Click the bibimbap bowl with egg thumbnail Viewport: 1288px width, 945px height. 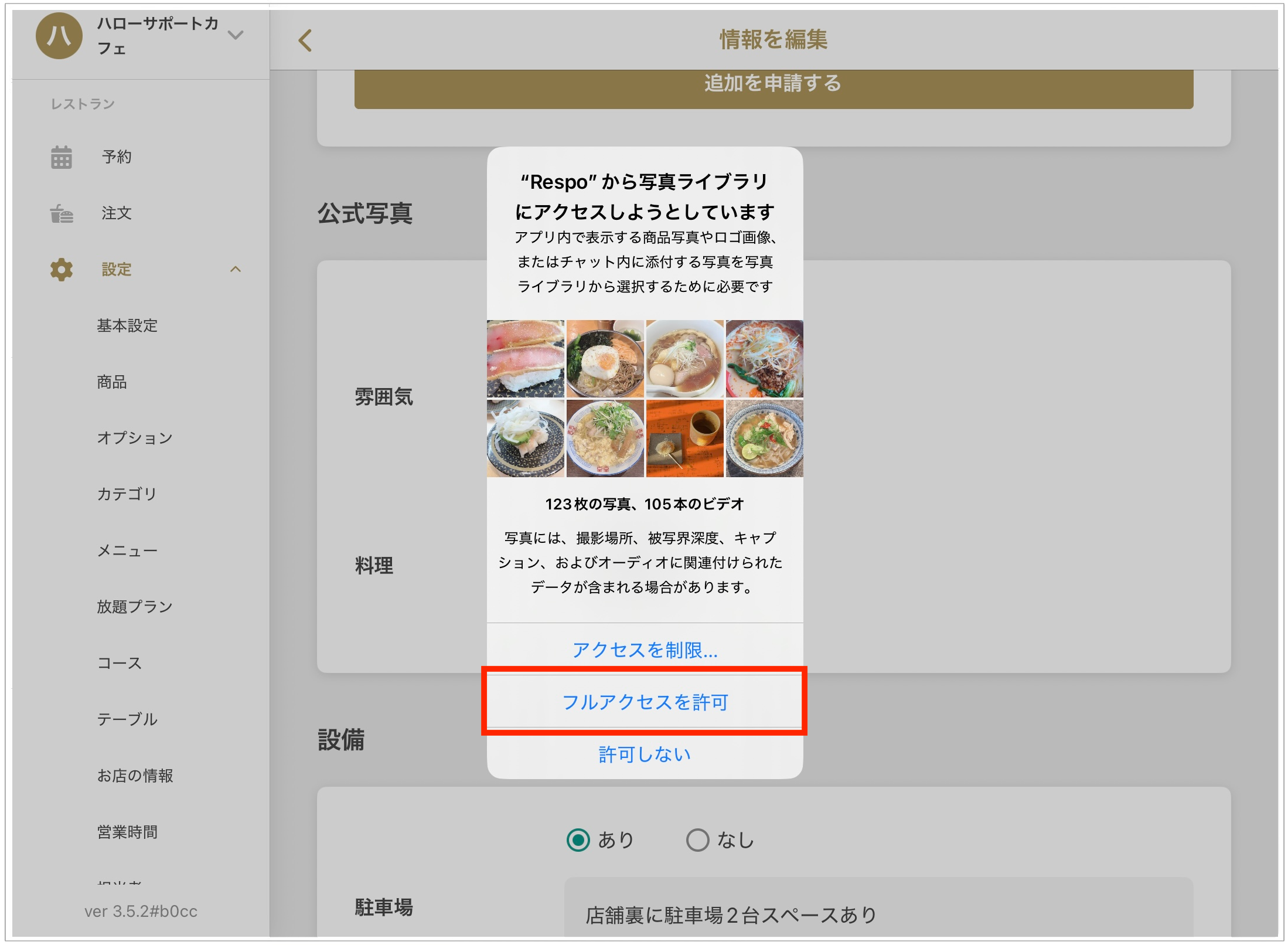click(x=605, y=359)
